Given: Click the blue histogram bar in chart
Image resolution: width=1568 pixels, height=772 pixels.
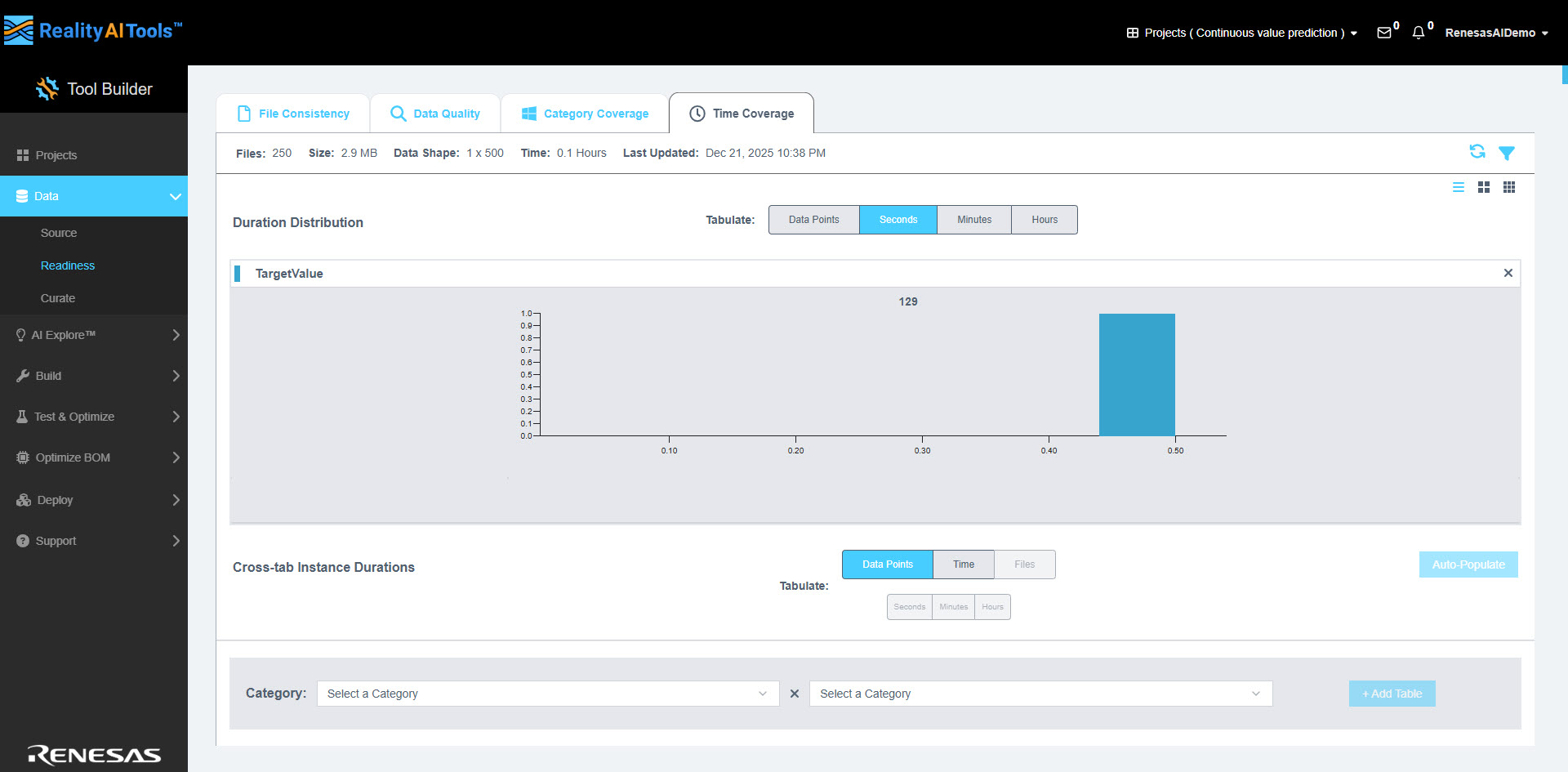Looking at the screenshot, I should tap(1137, 375).
